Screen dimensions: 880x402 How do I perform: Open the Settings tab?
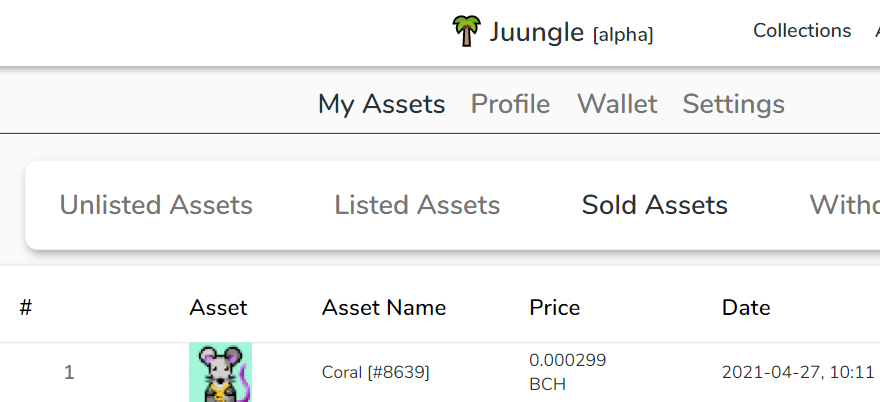click(734, 104)
